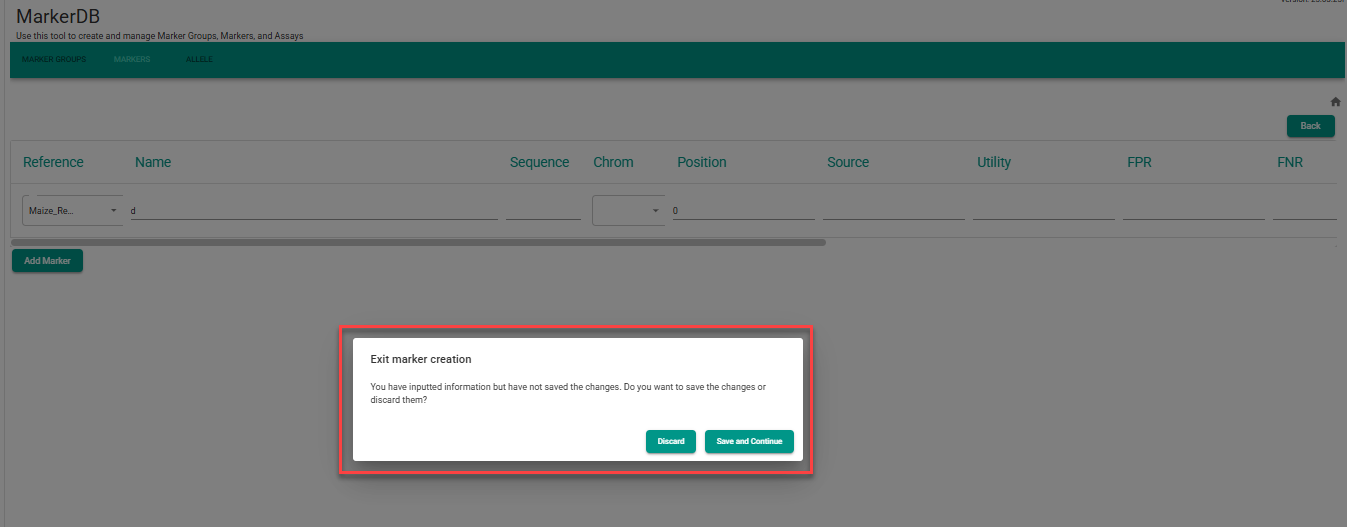The width and height of the screenshot is (1347, 527).
Task: Click the marker Name input field
Action: 314,211
